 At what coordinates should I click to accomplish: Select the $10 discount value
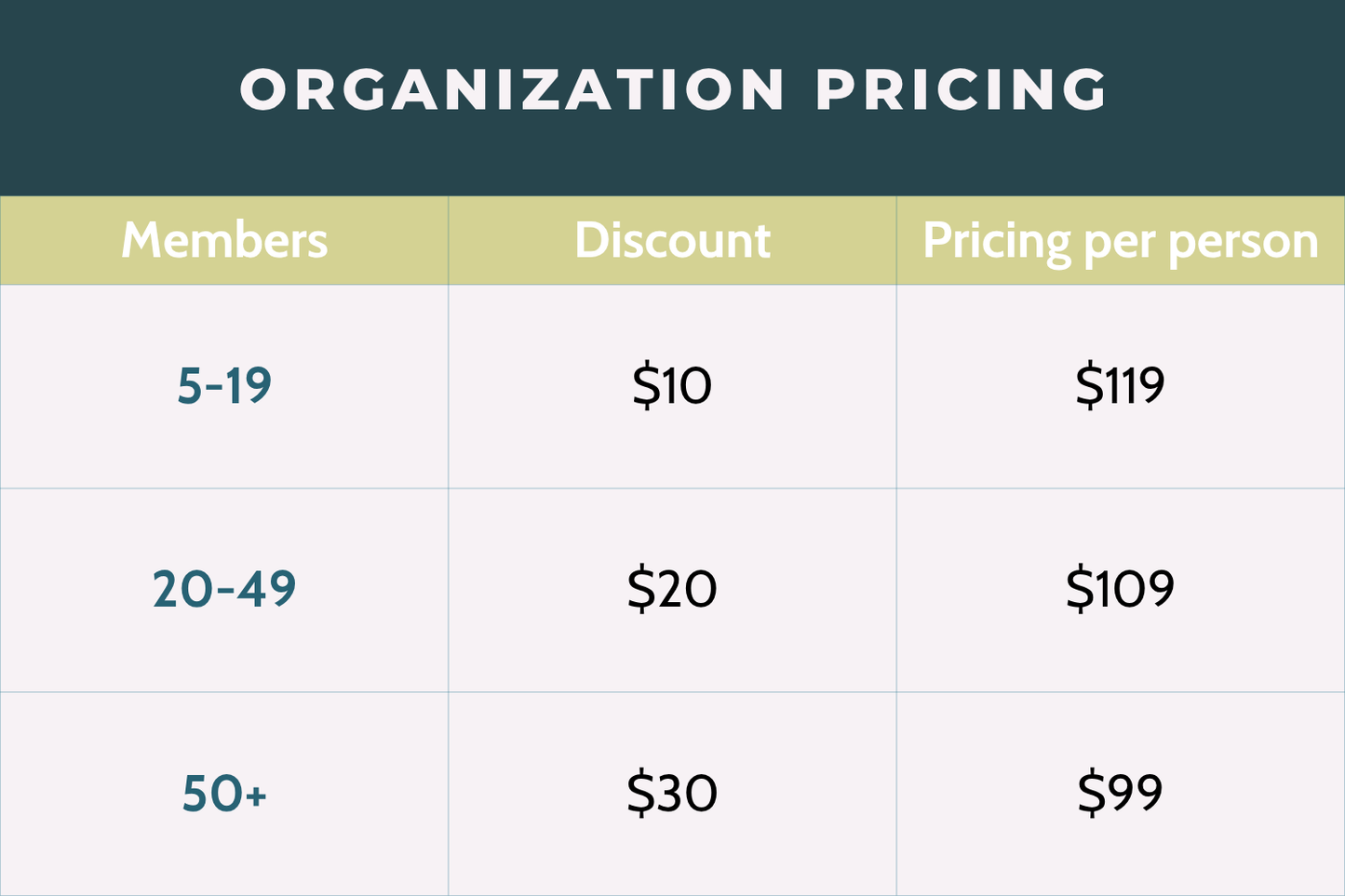tap(672, 385)
